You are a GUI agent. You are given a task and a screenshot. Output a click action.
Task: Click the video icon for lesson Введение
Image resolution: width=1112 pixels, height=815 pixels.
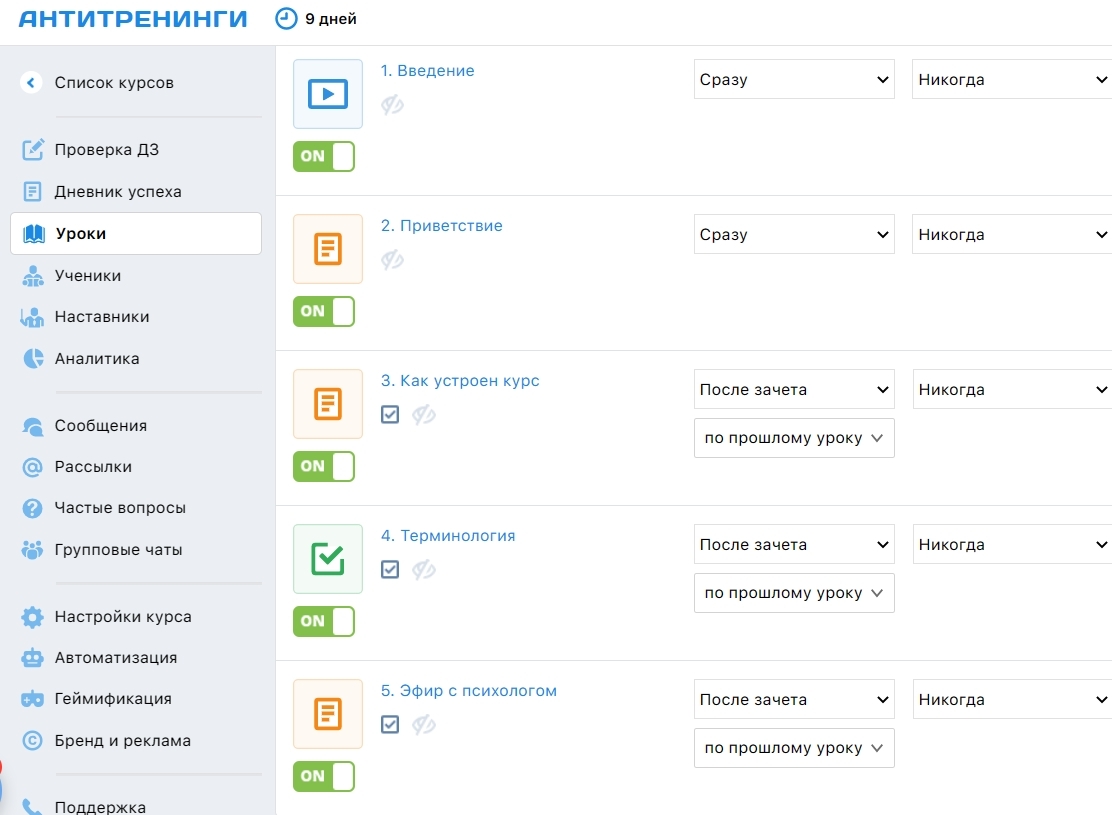click(x=328, y=94)
